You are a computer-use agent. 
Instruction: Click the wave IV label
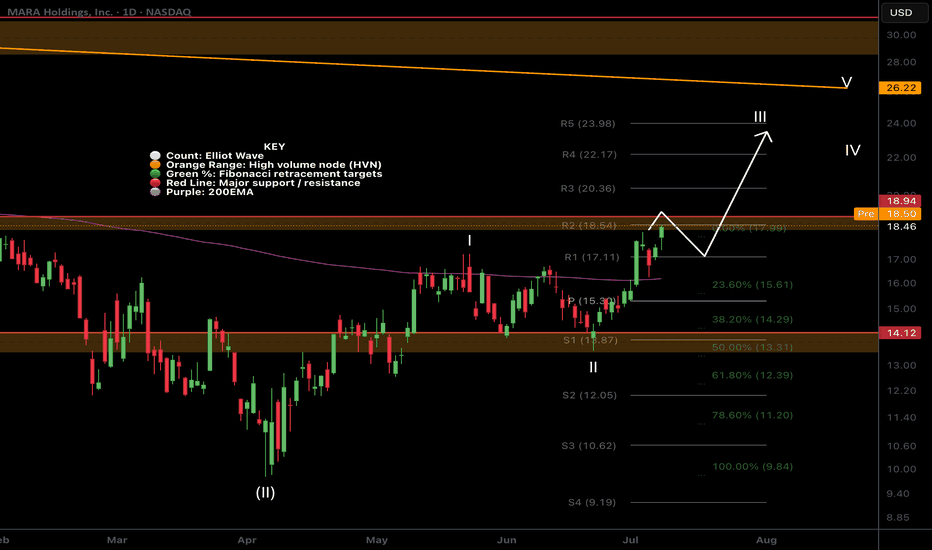pos(852,150)
